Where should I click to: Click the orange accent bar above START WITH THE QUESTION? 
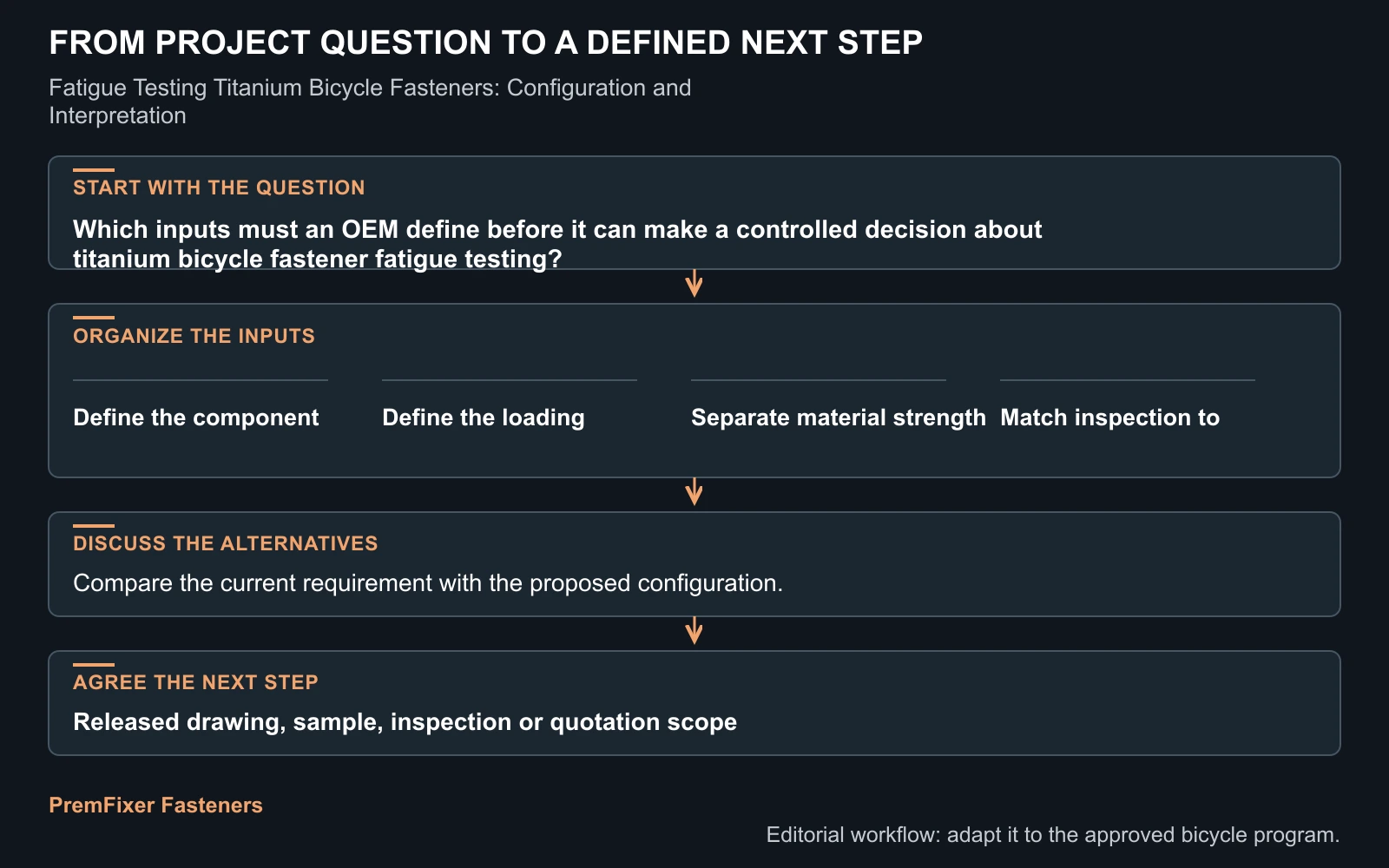94,170
